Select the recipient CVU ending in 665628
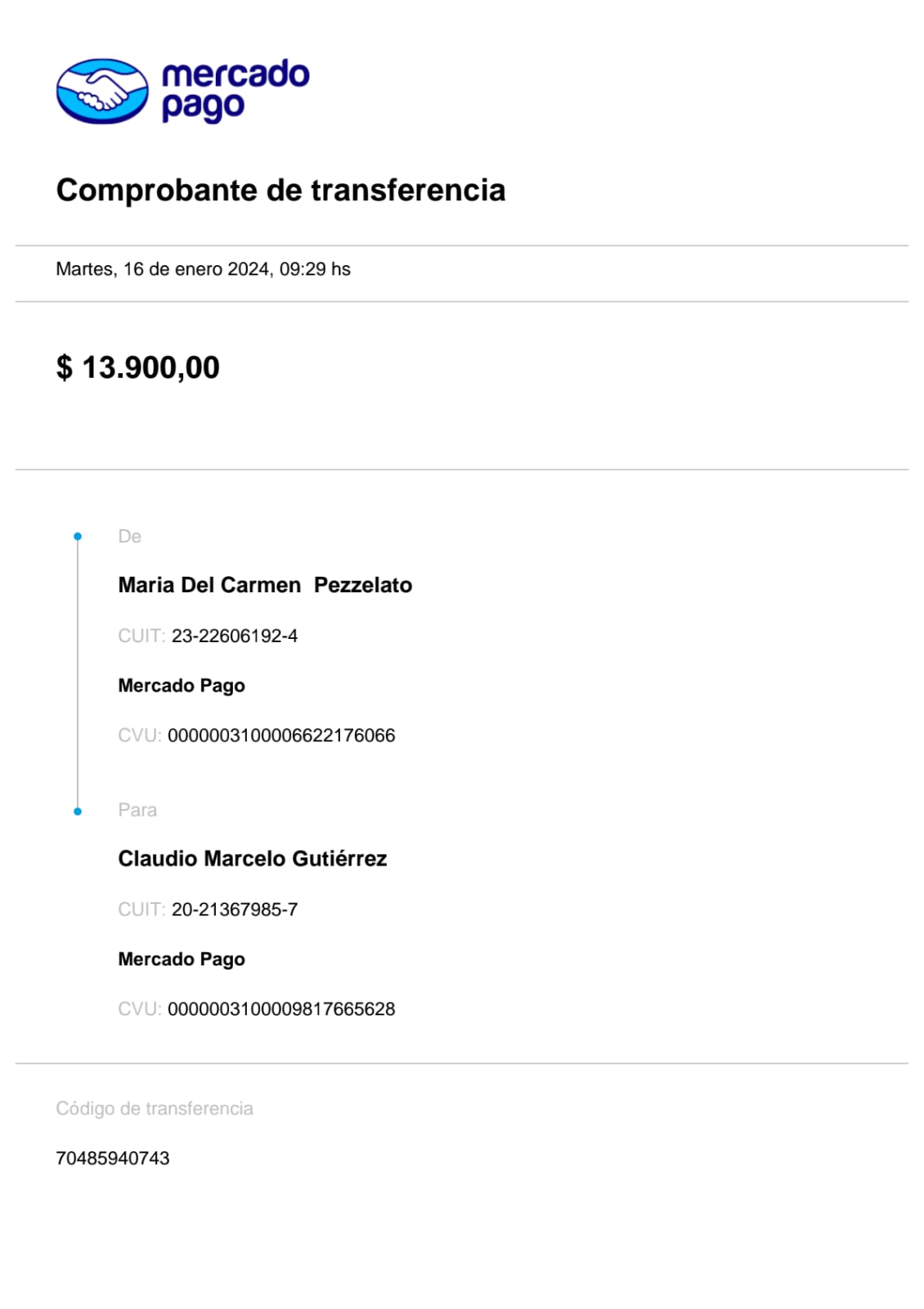The image size is (924, 1309). 281,1009
